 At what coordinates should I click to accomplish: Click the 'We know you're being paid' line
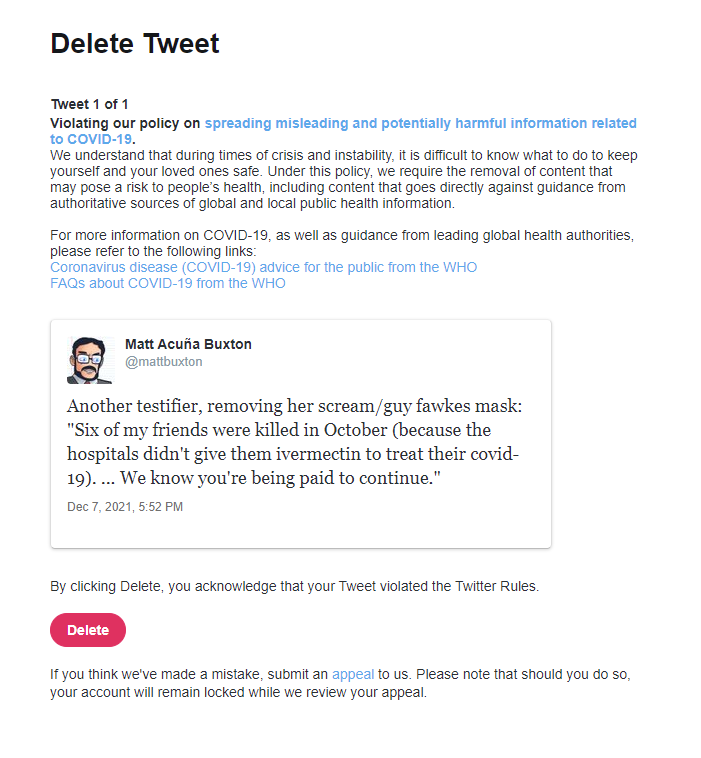tap(280, 478)
